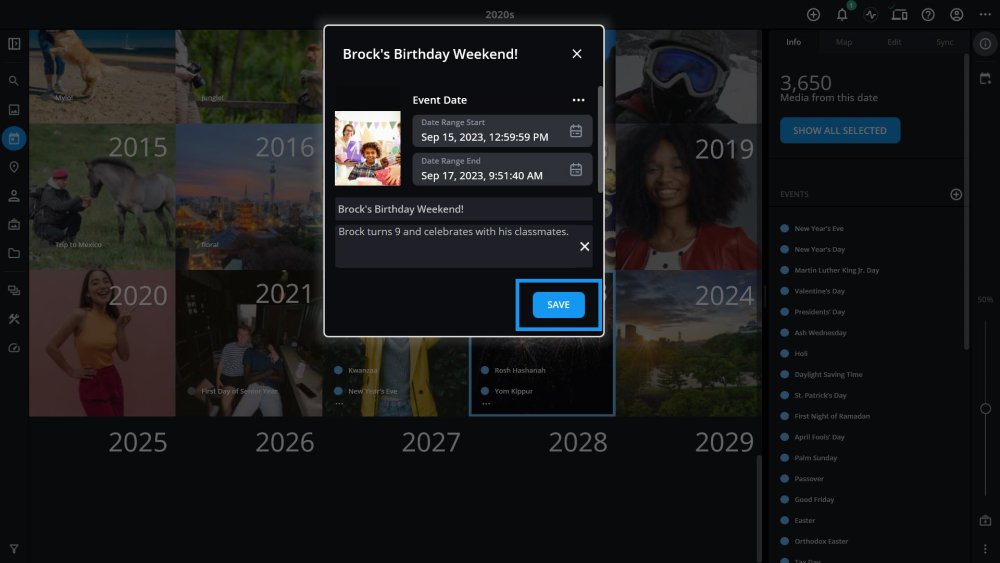Image resolution: width=1000 pixels, height=563 pixels.
Task: Switch to the Sync tab
Action: pyautogui.click(x=945, y=42)
